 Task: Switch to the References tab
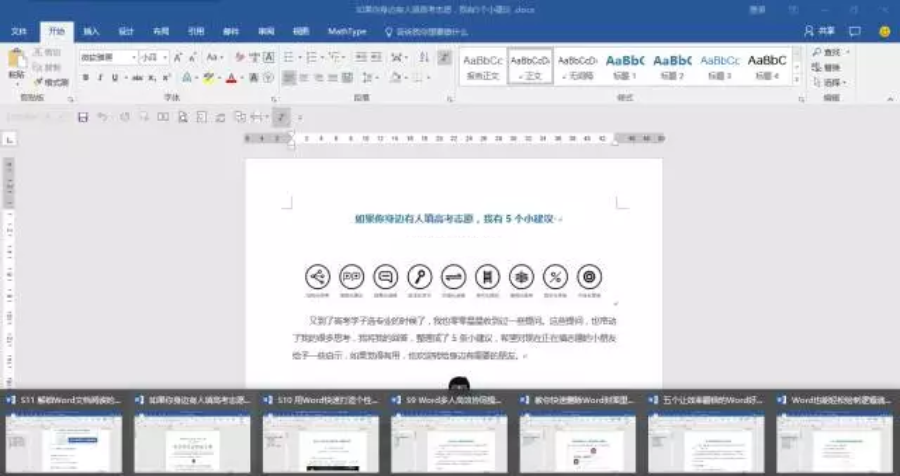pyautogui.click(x=196, y=32)
